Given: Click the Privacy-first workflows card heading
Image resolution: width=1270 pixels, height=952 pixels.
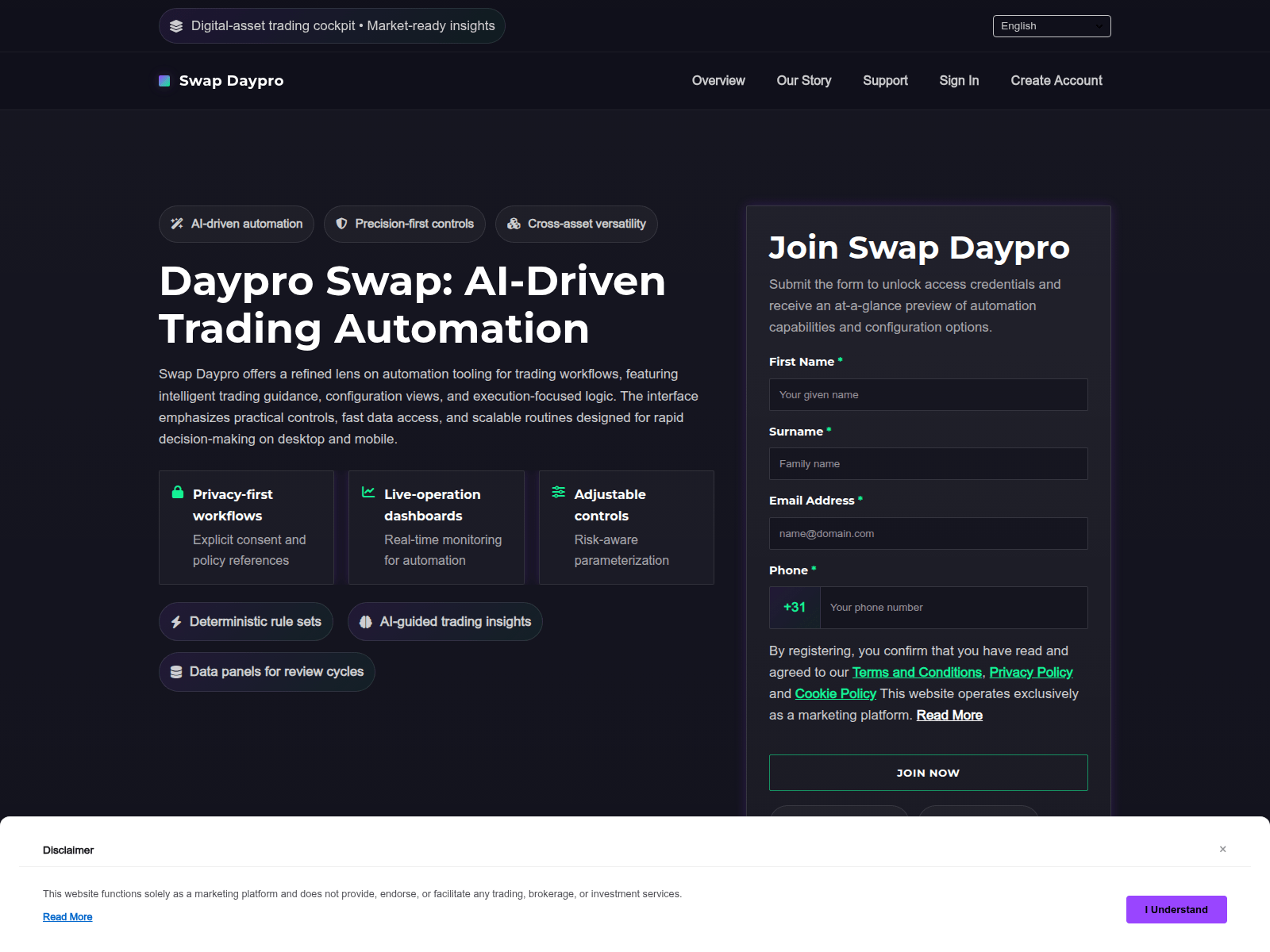Looking at the screenshot, I should pos(233,505).
